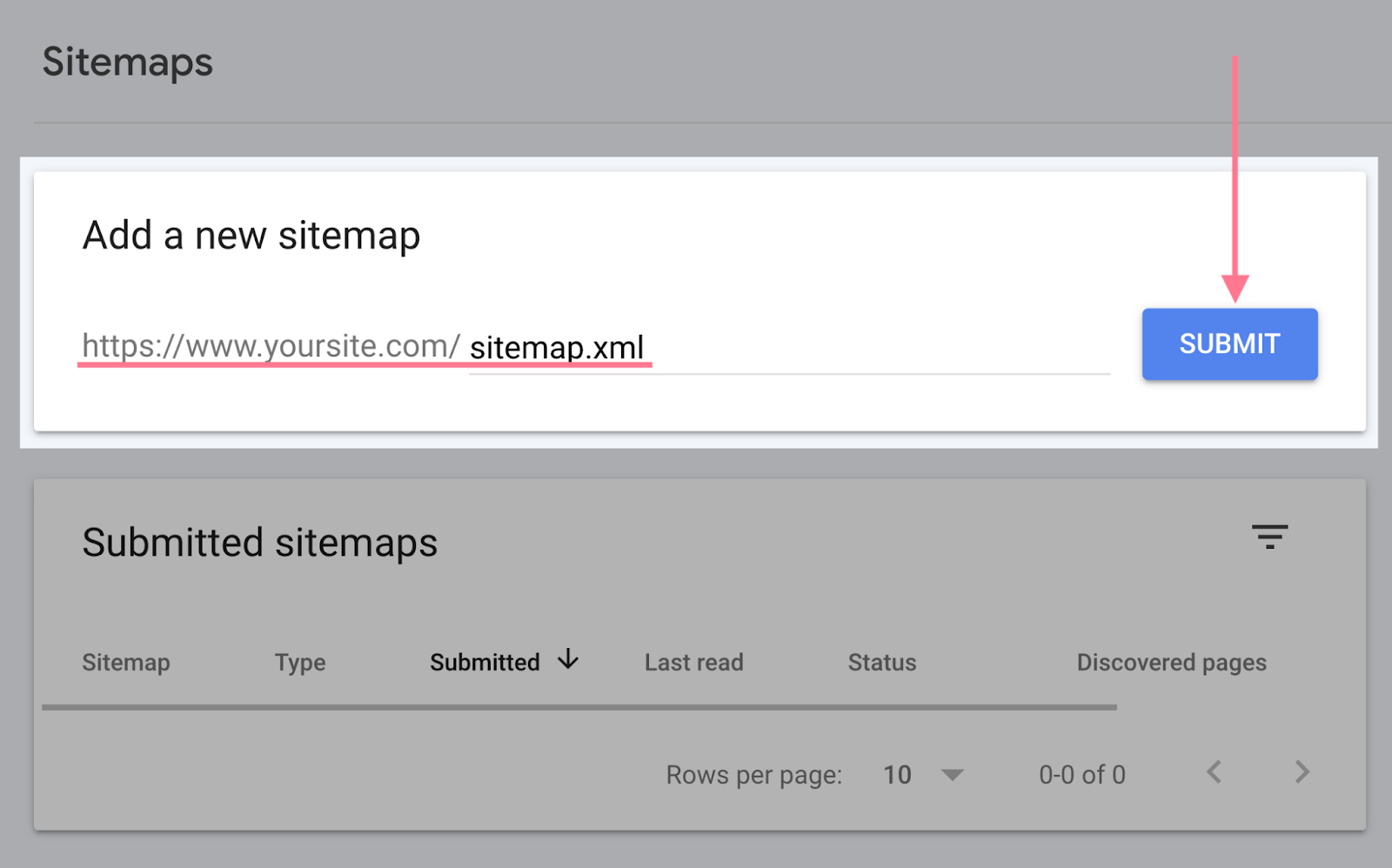Screen dimensions: 1392x868
Task: Expand the dropdown arrow next to 10
Action: [954, 774]
